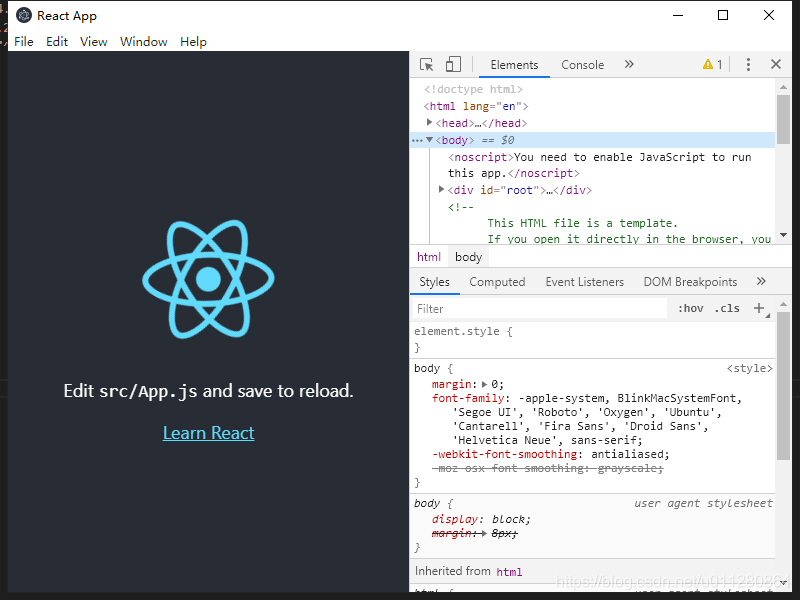Click the struck-through -moz-osx-font-smoothing line

coord(547,468)
